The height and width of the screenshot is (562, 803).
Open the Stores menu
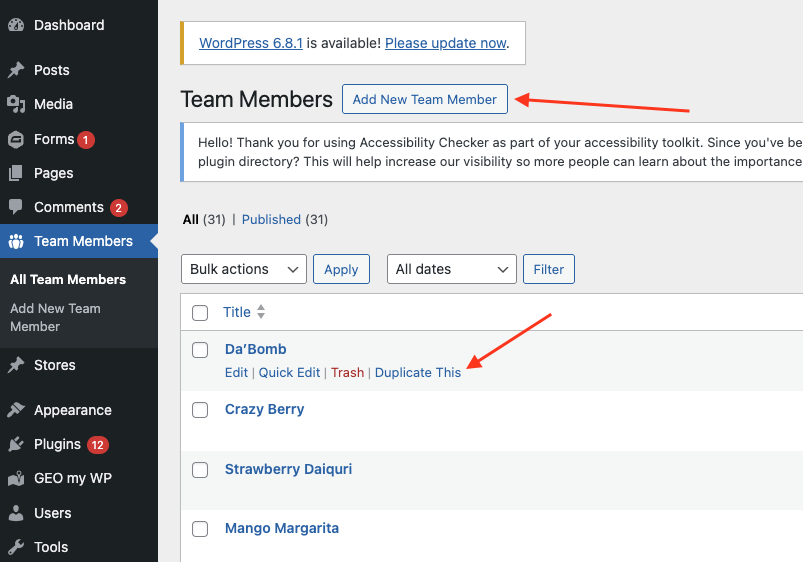click(55, 365)
